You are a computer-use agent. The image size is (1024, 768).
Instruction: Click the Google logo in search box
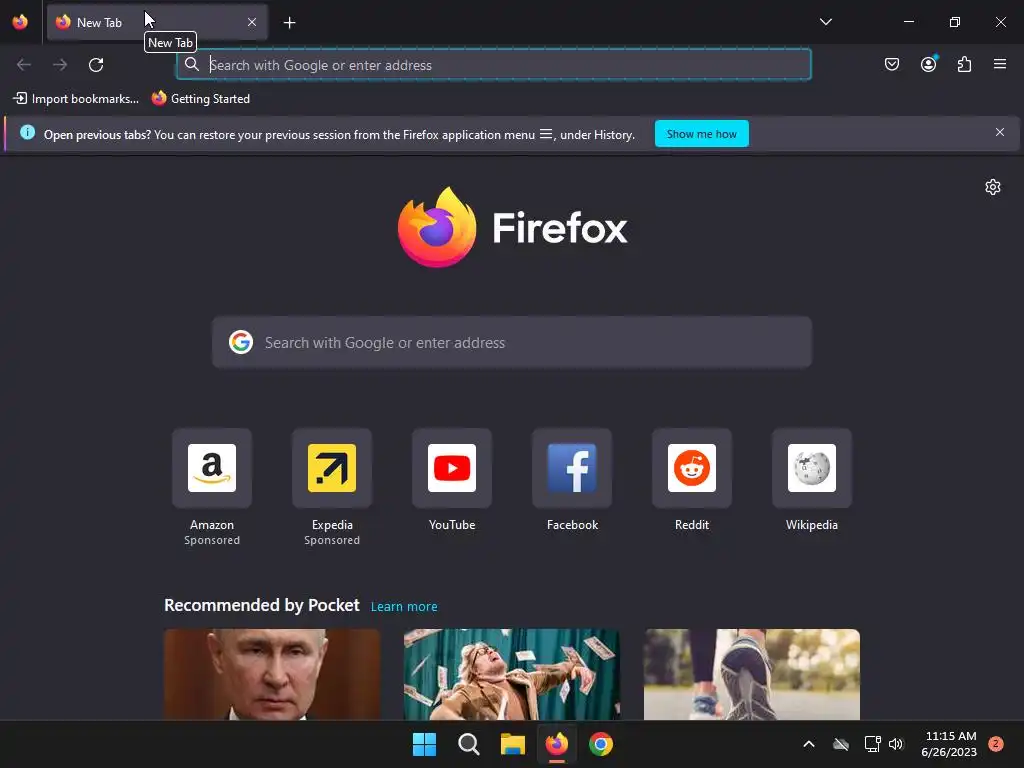(x=241, y=342)
